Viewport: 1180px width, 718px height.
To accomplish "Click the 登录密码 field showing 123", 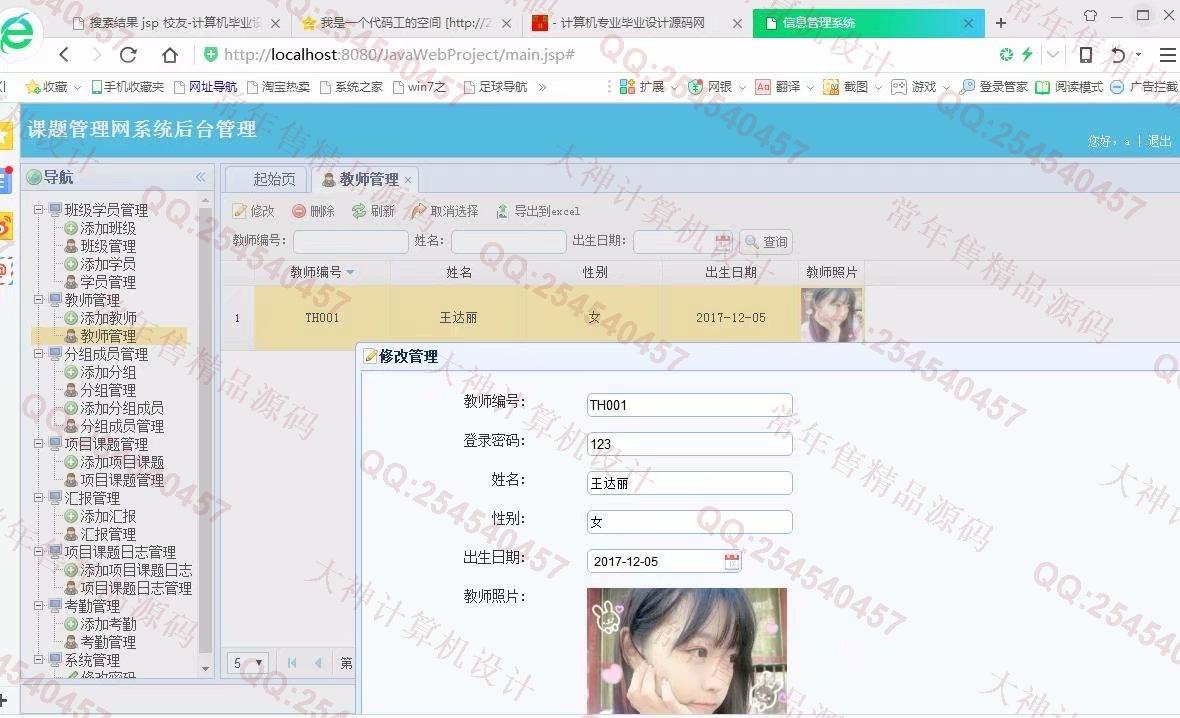I will click(689, 443).
